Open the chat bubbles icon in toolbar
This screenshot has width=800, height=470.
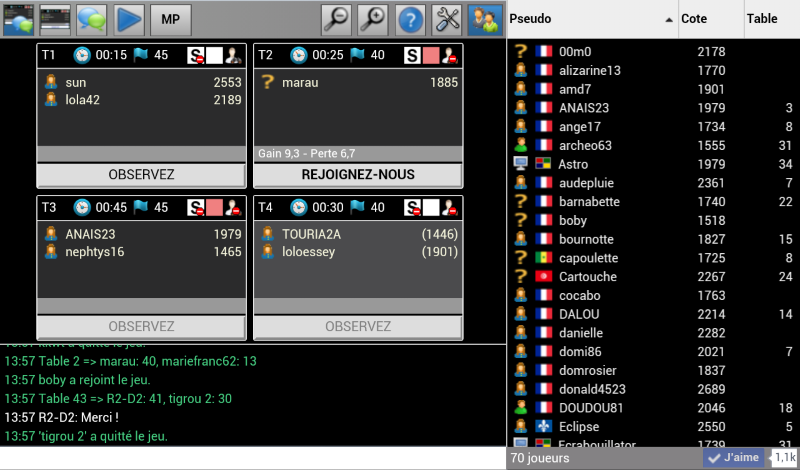click(92, 19)
